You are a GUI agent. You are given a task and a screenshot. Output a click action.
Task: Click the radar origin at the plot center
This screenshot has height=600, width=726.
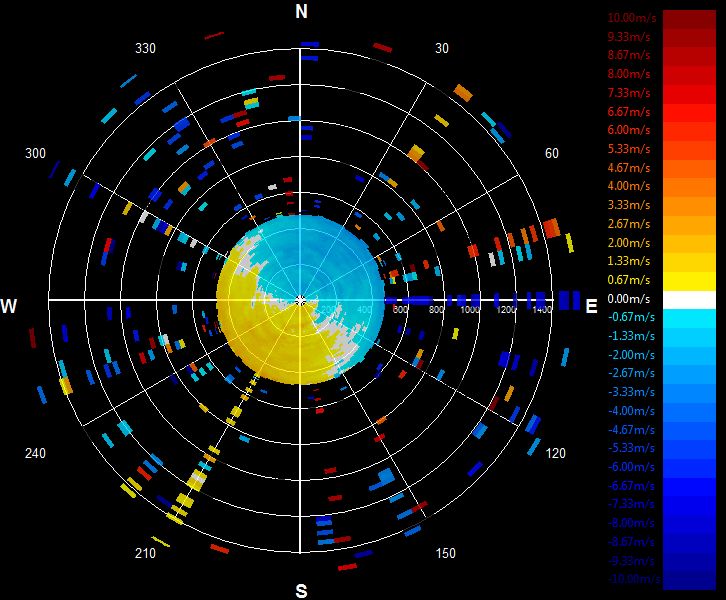click(x=300, y=300)
